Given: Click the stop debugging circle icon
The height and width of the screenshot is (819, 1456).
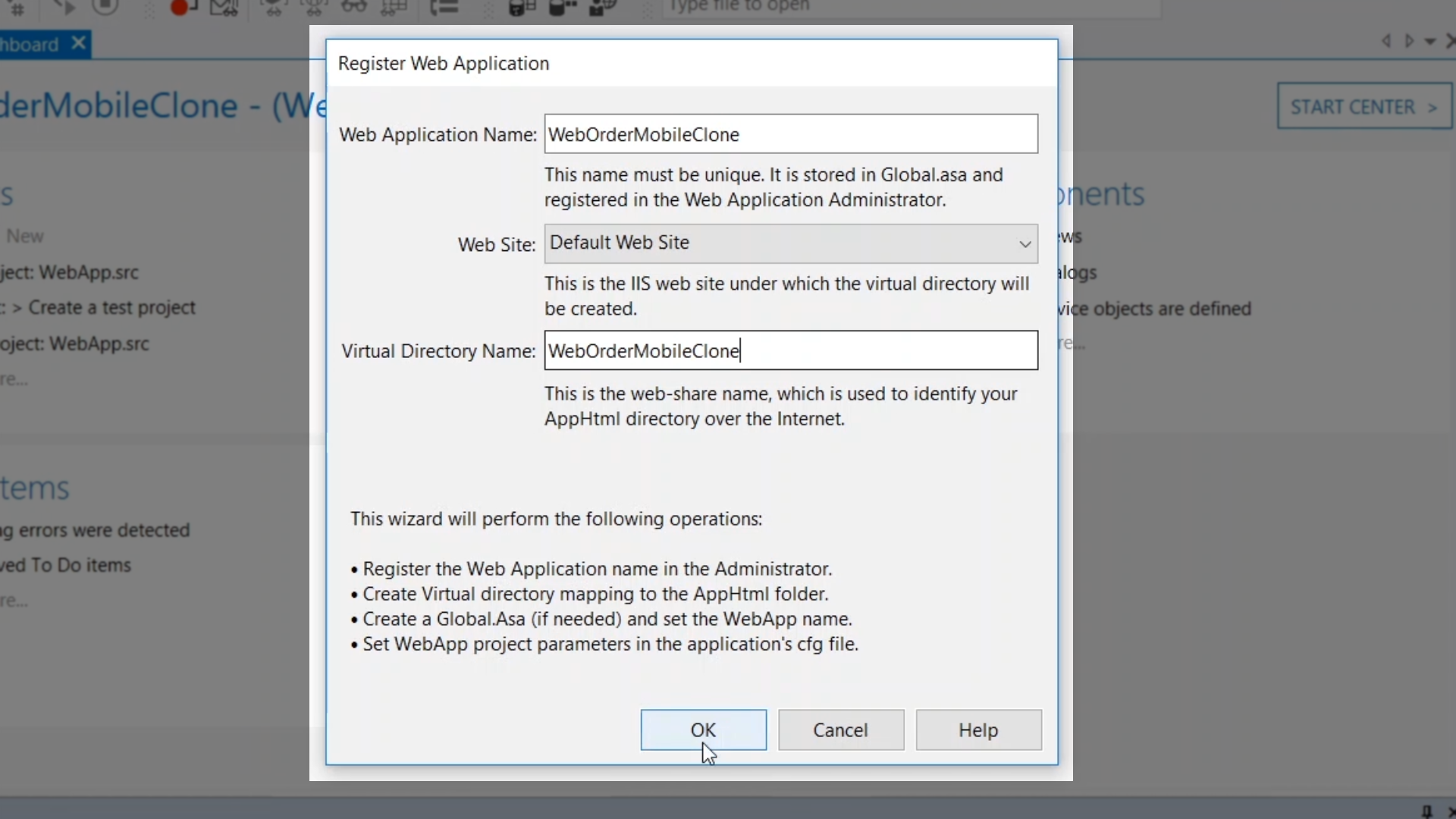Looking at the screenshot, I should [105, 6].
